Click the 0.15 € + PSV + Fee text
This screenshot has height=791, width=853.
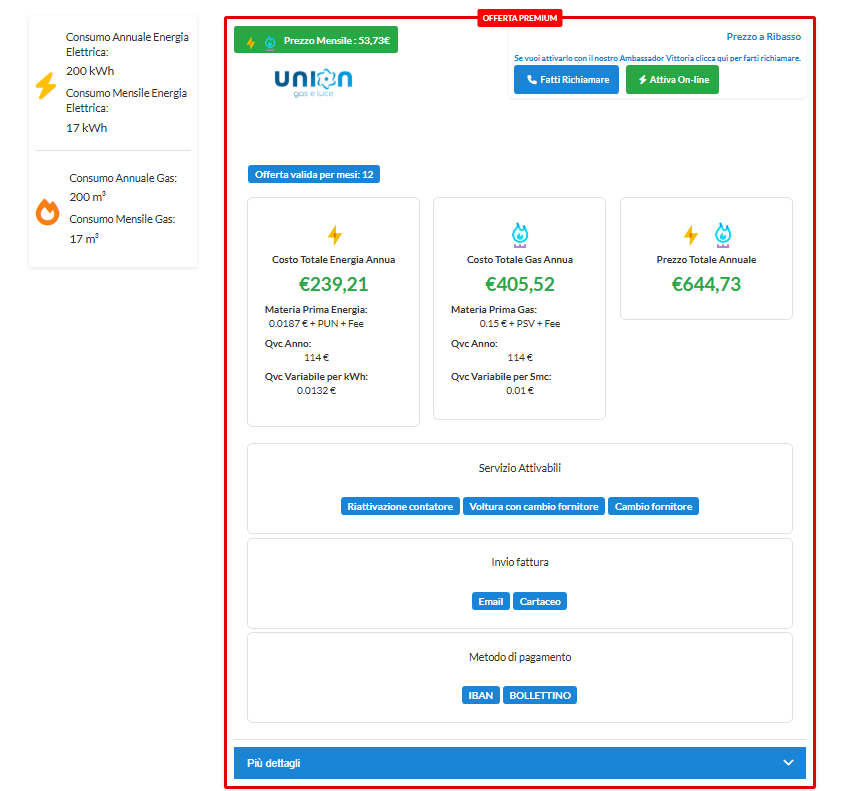(520, 324)
